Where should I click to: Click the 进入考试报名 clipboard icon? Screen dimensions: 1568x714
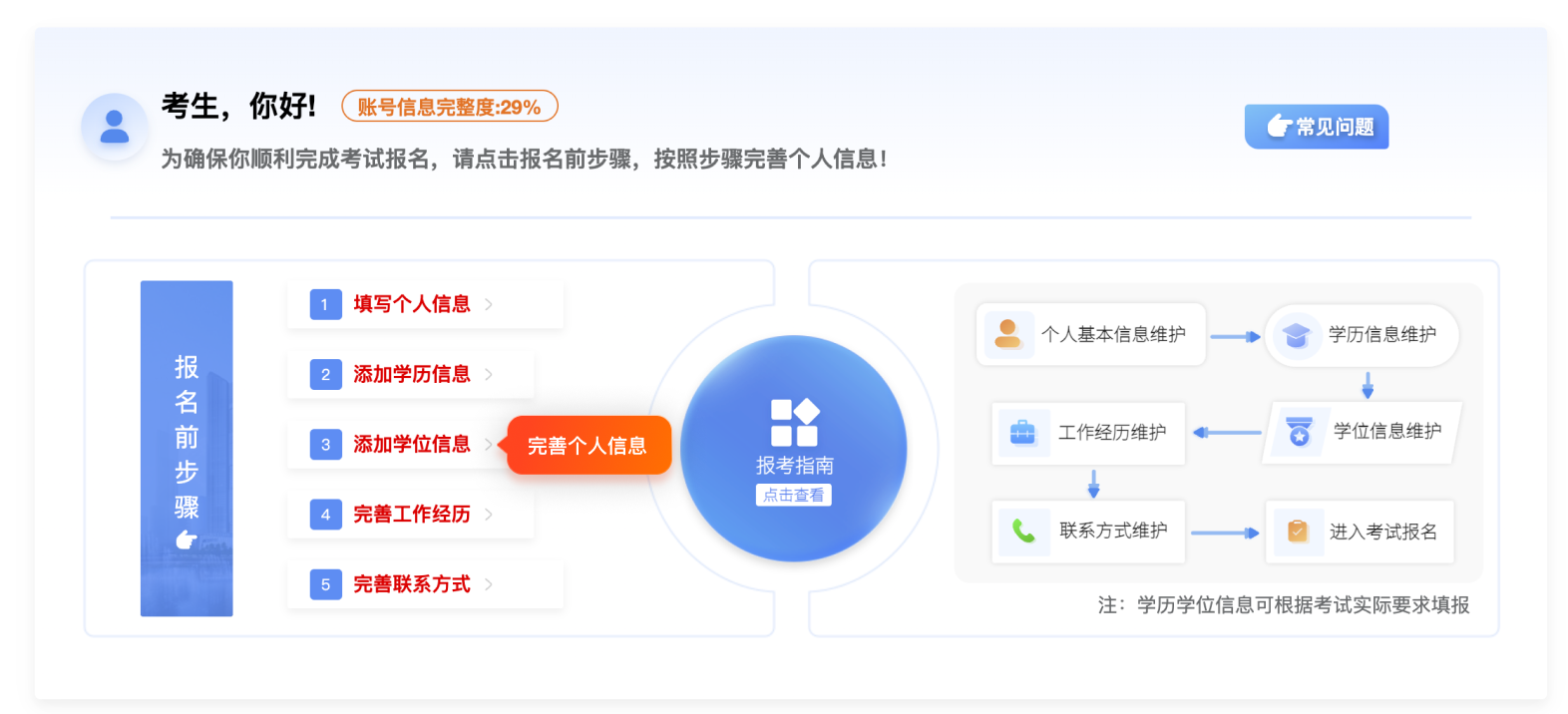click(x=1298, y=531)
